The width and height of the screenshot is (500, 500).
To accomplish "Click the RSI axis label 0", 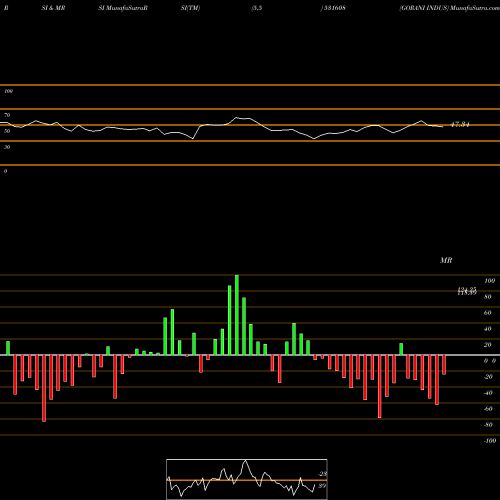I will click(5, 171).
